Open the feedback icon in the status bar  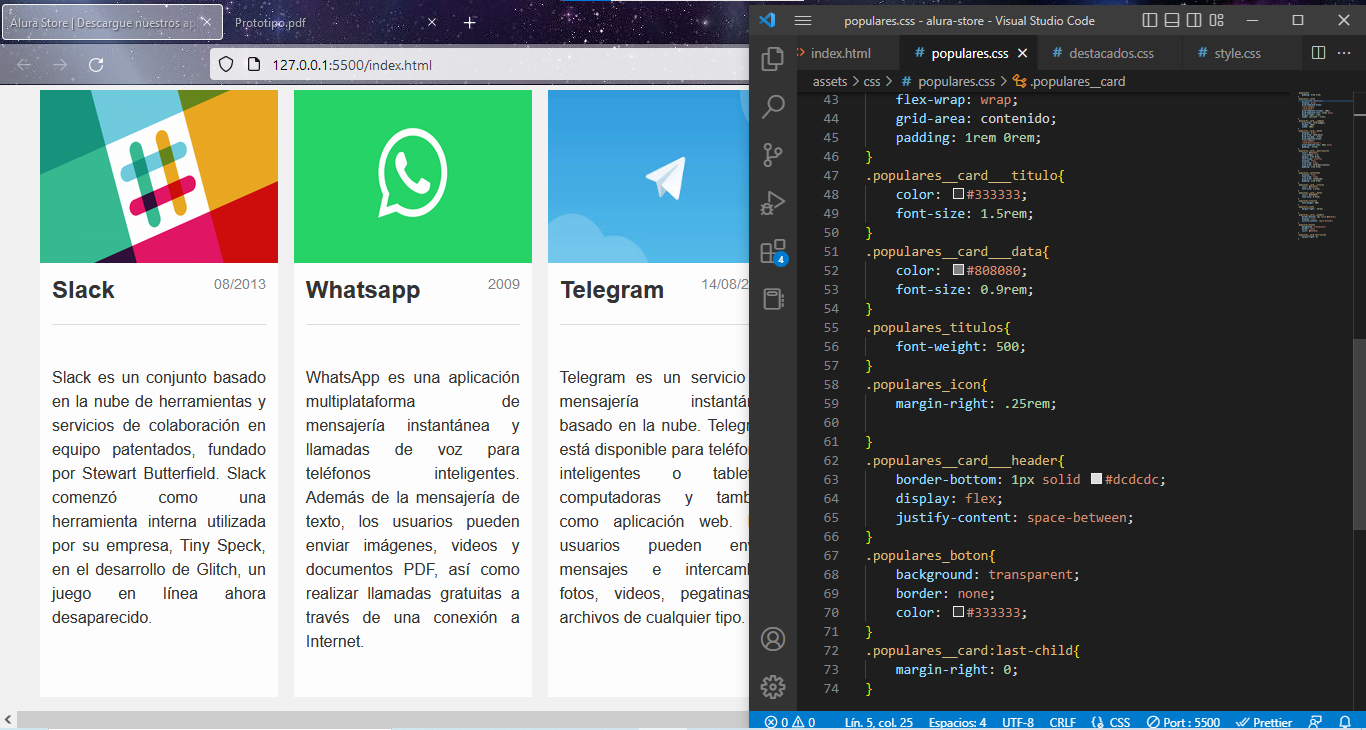click(1316, 722)
